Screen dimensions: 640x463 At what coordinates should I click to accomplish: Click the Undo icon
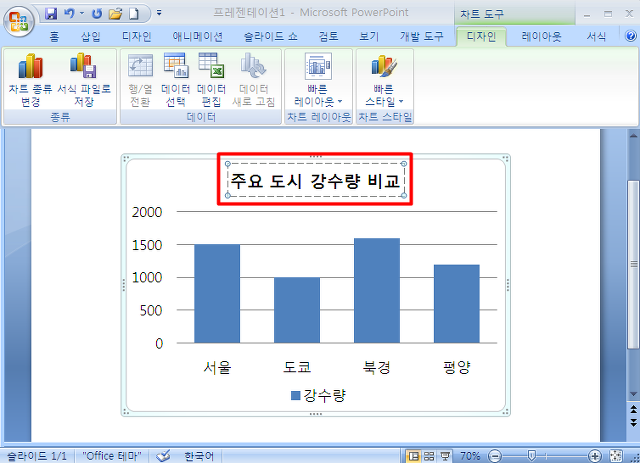coord(69,14)
